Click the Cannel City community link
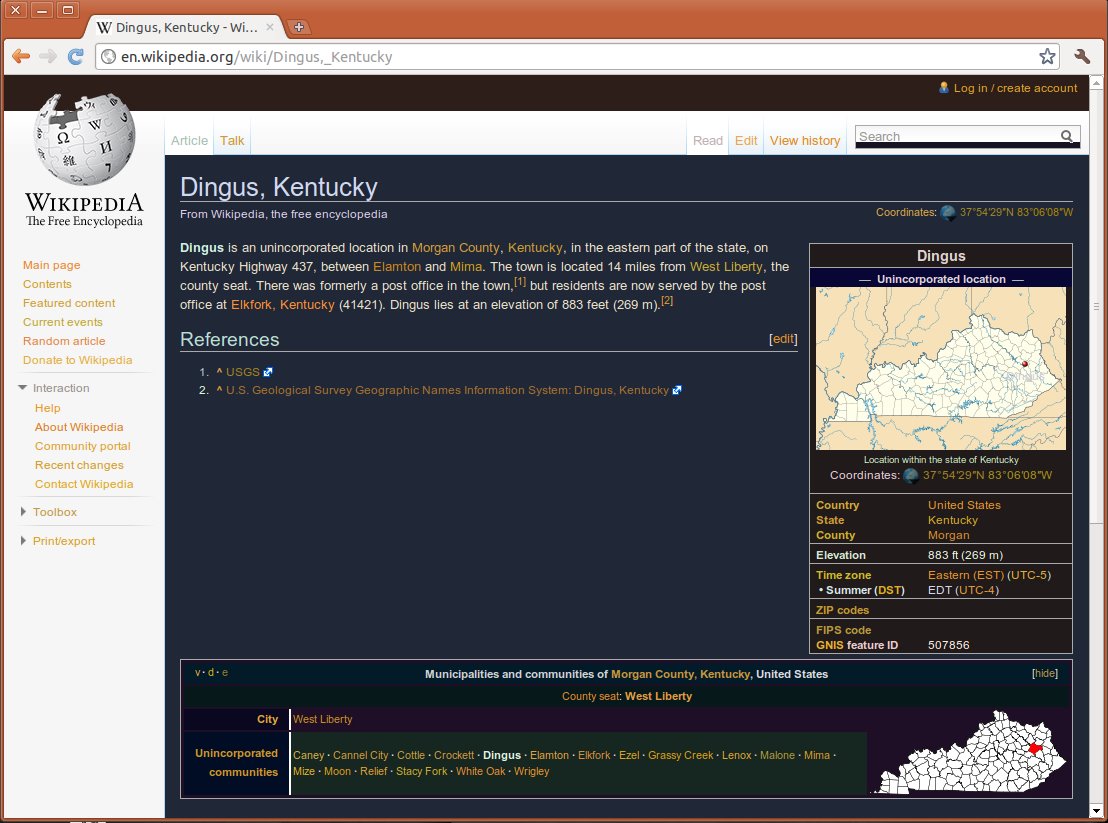1108x823 pixels. point(360,755)
